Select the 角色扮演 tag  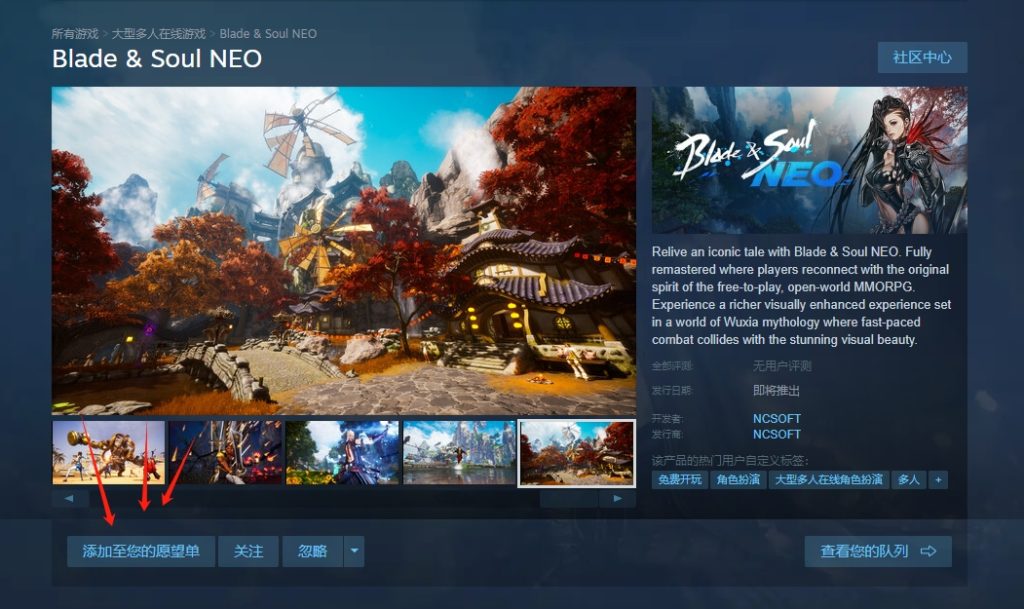(x=738, y=480)
